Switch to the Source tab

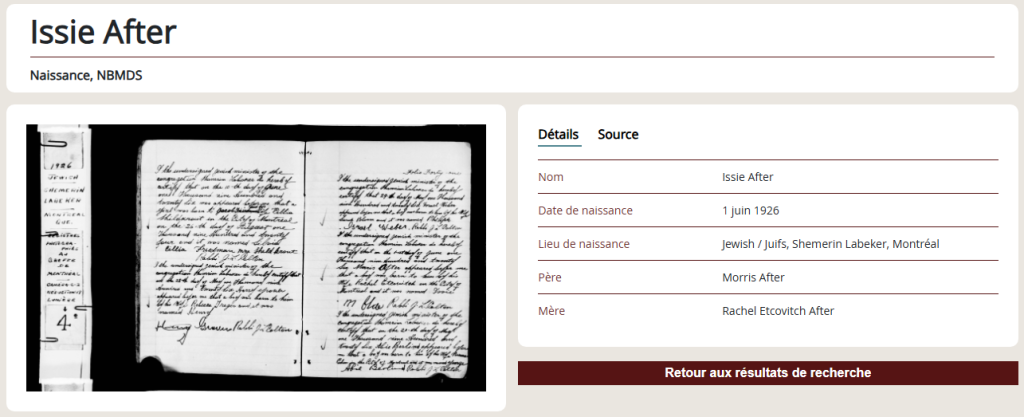coord(618,134)
